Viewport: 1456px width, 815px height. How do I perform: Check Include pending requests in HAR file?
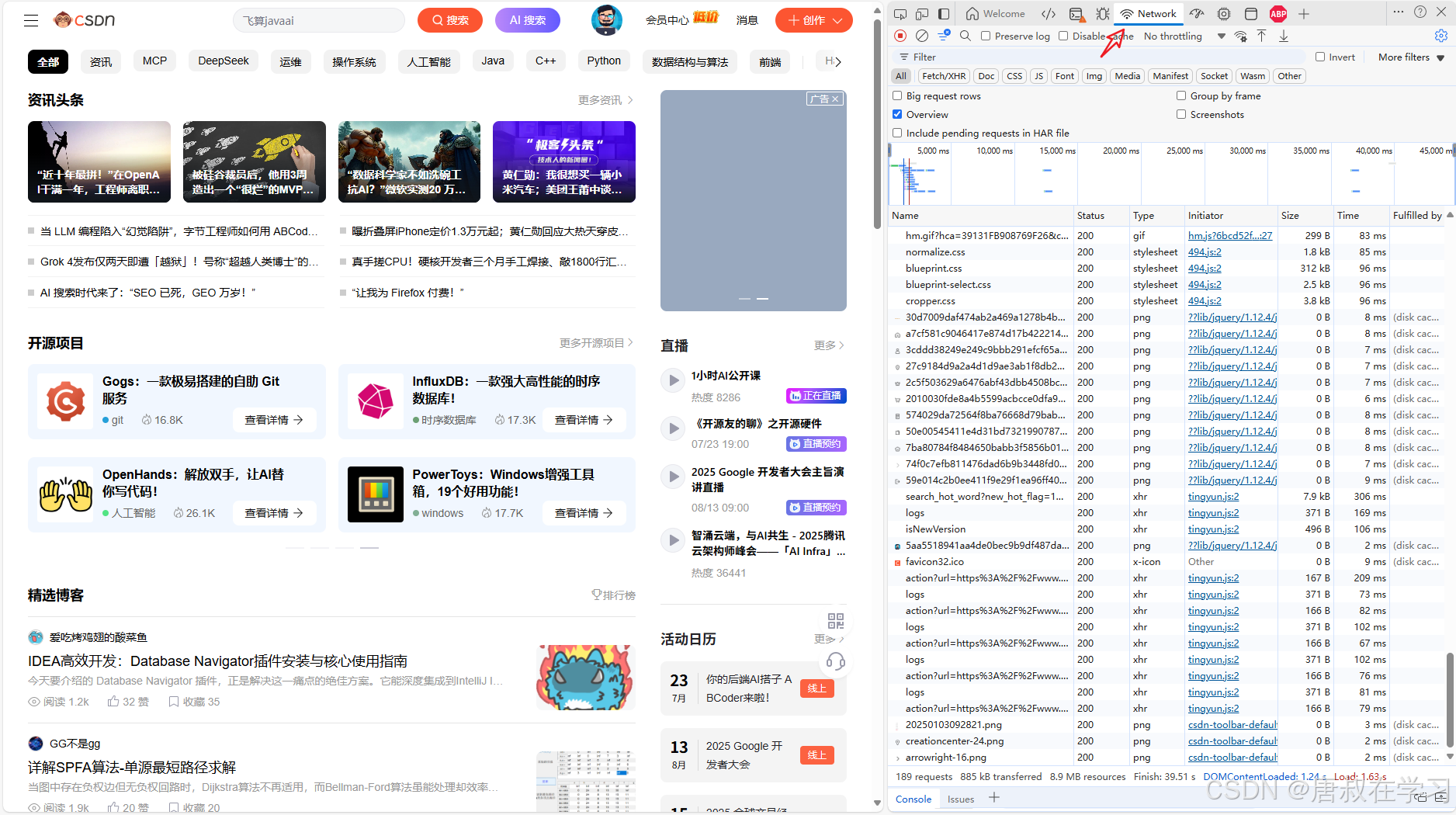point(897,133)
